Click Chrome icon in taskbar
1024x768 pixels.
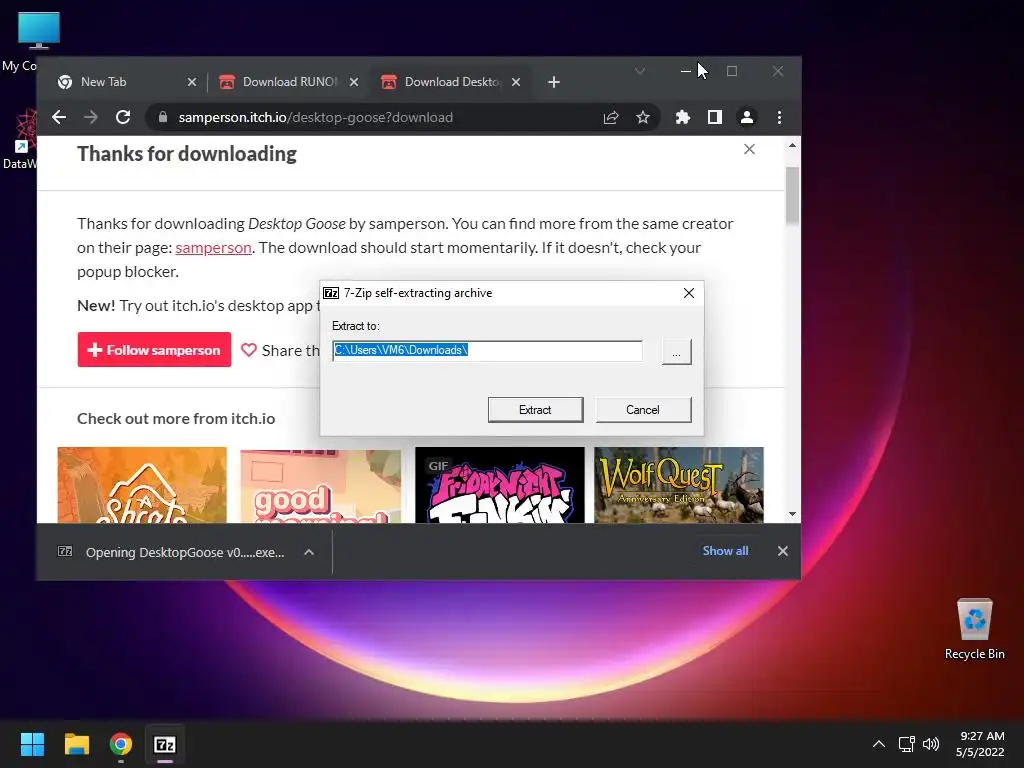tap(121, 744)
